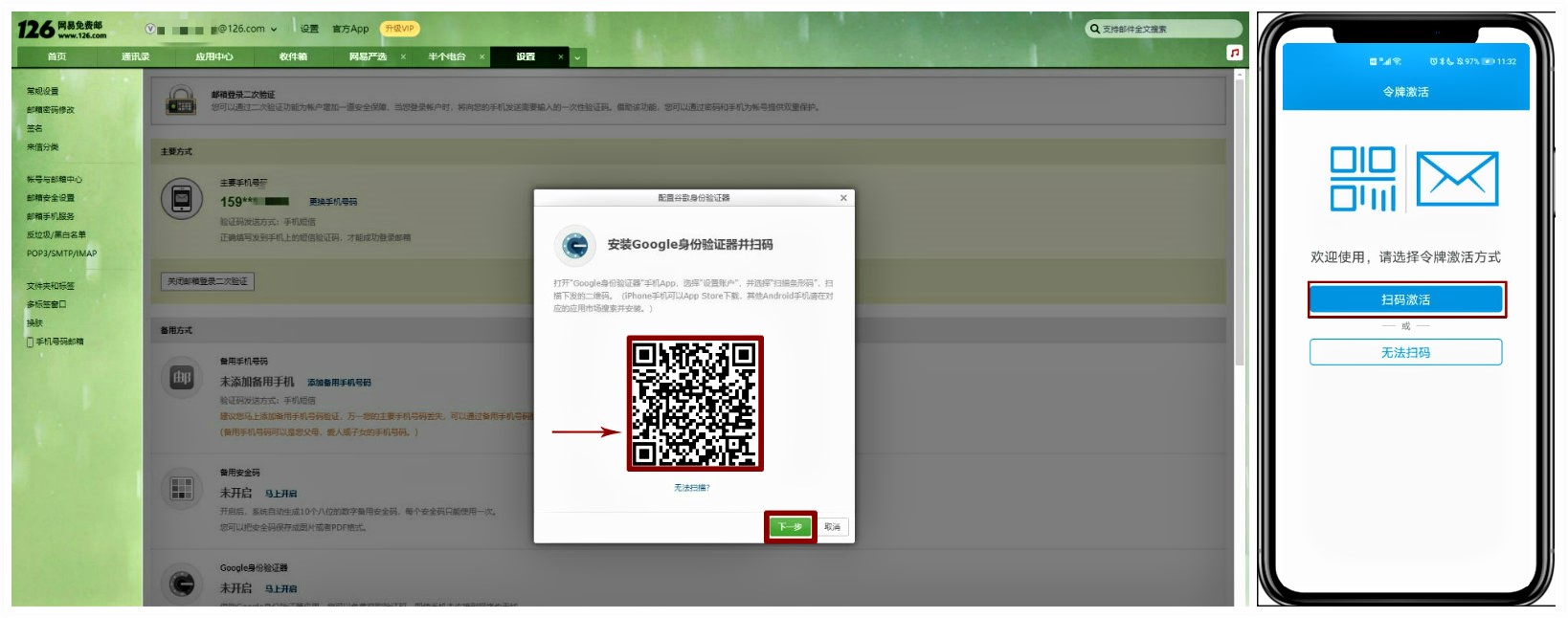Click the QR code image in dialog
This screenshot has width=1568, height=618.
pyautogui.click(x=694, y=403)
